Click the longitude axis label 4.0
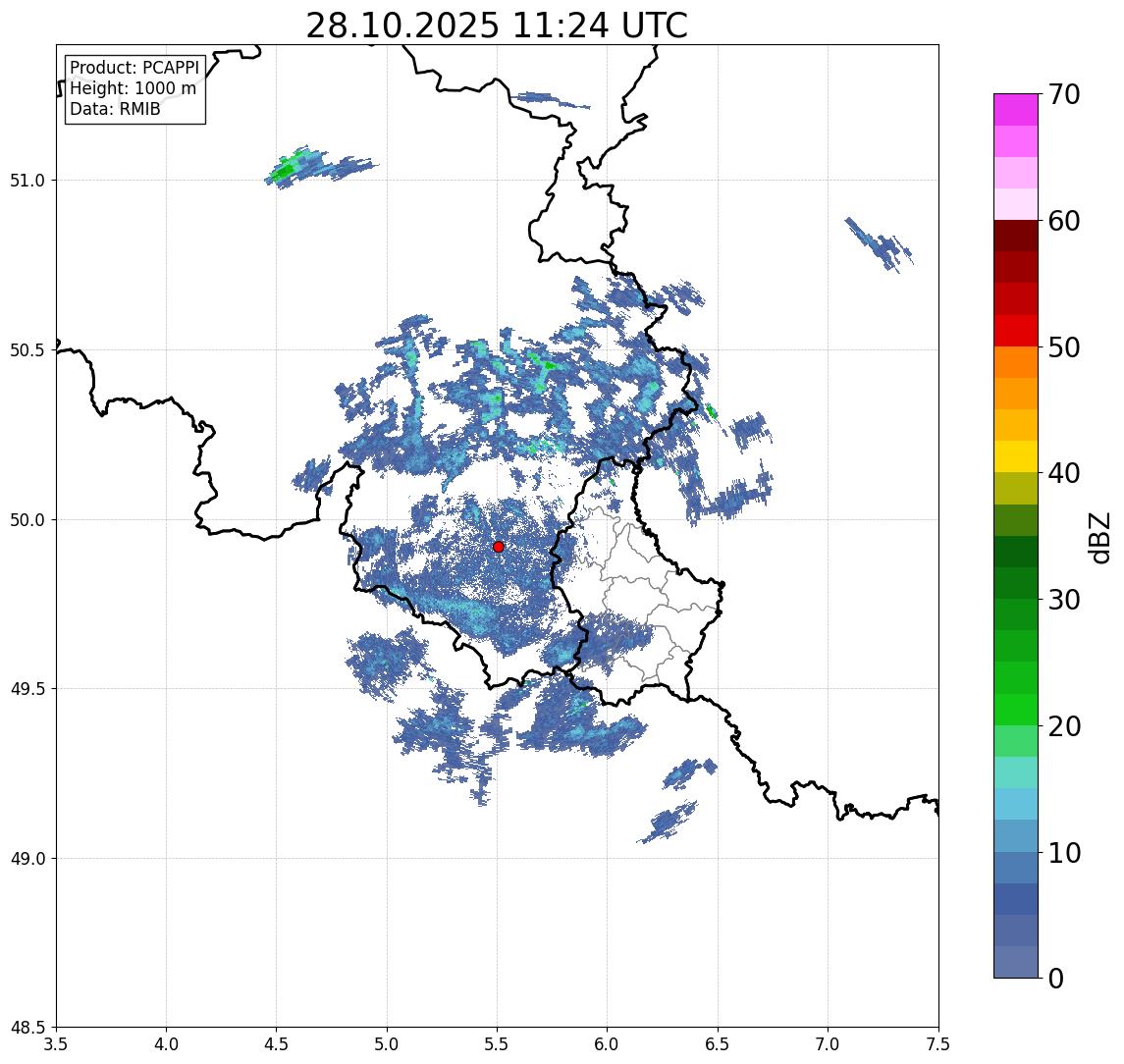 tap(166, 1044)
